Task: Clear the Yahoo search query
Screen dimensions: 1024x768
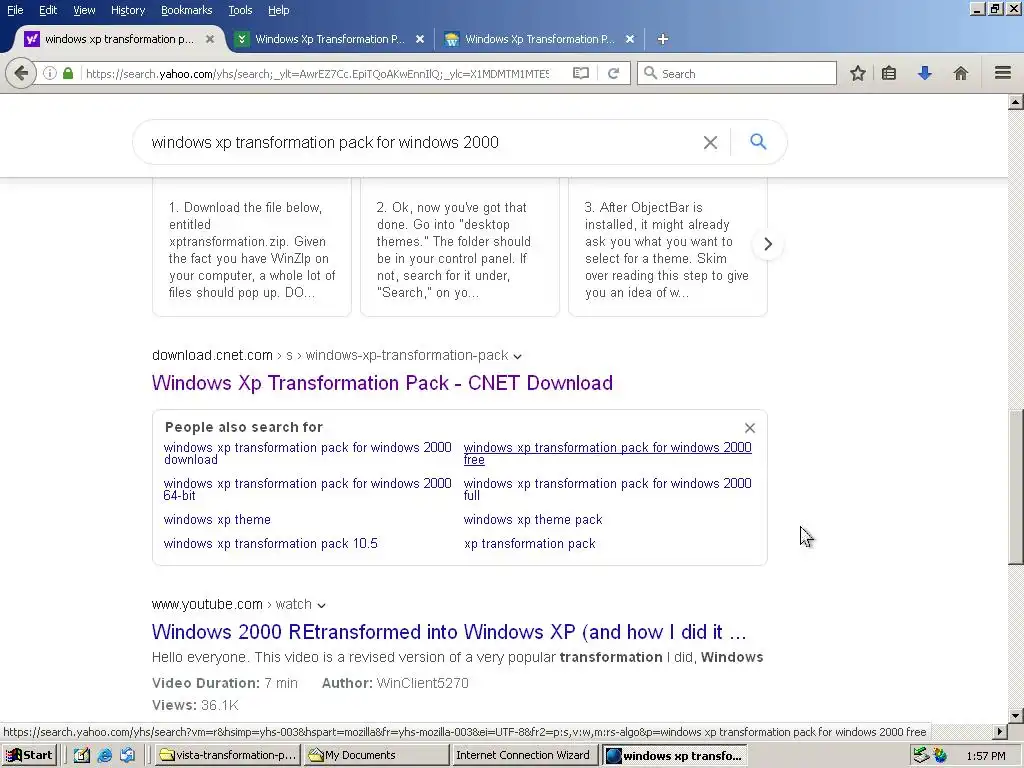Action: [x=710, y=142]
